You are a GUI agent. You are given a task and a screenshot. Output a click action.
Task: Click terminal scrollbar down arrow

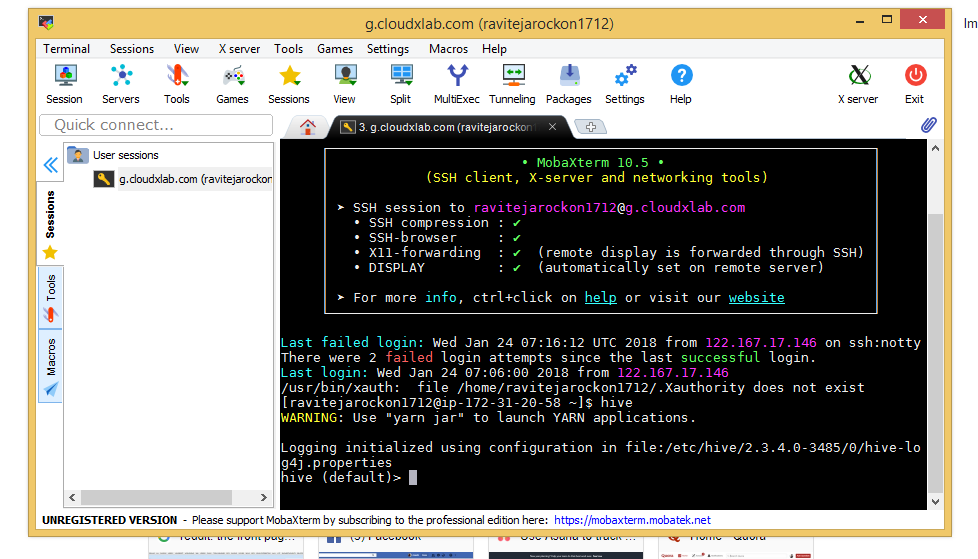(935, 502)
